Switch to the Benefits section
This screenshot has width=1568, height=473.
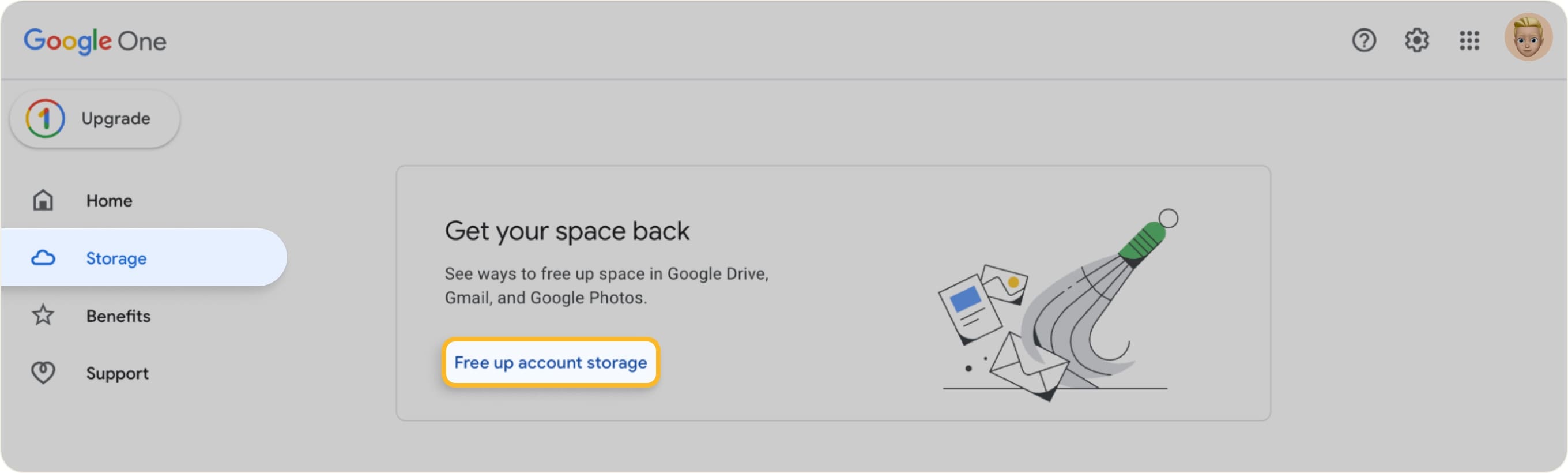[x=118, y=315]
